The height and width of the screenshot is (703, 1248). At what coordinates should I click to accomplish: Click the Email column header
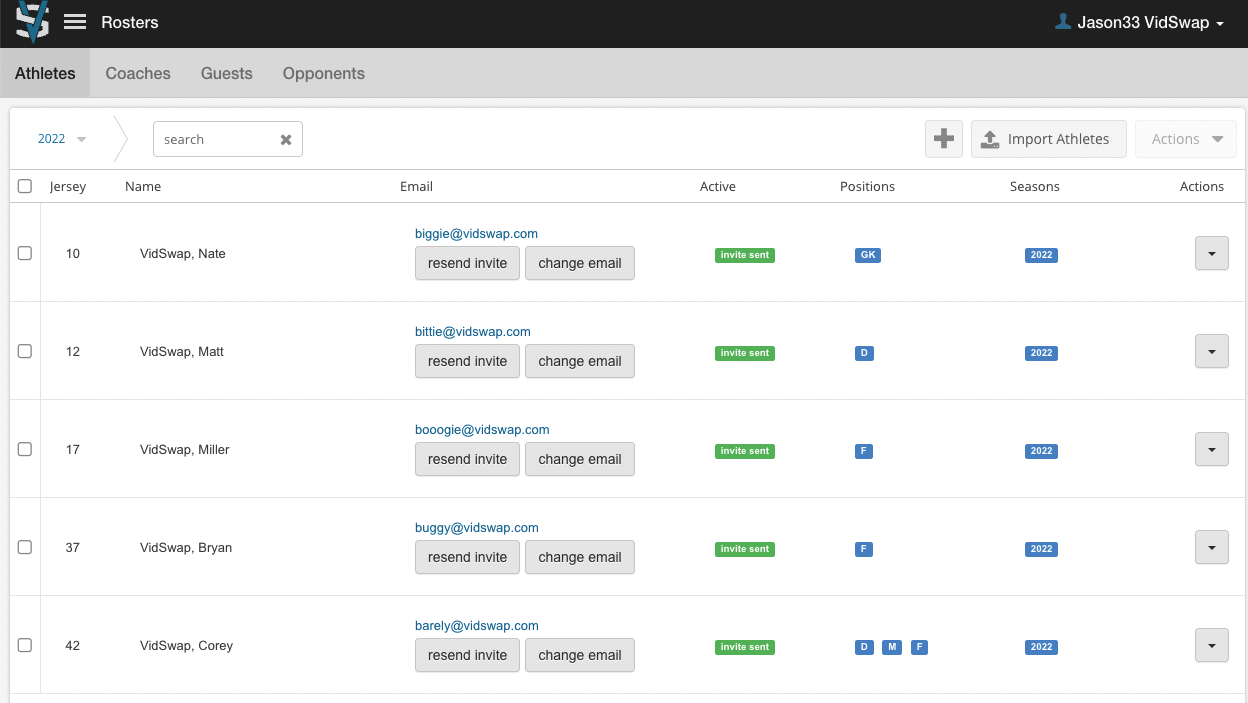pos(416,186)
